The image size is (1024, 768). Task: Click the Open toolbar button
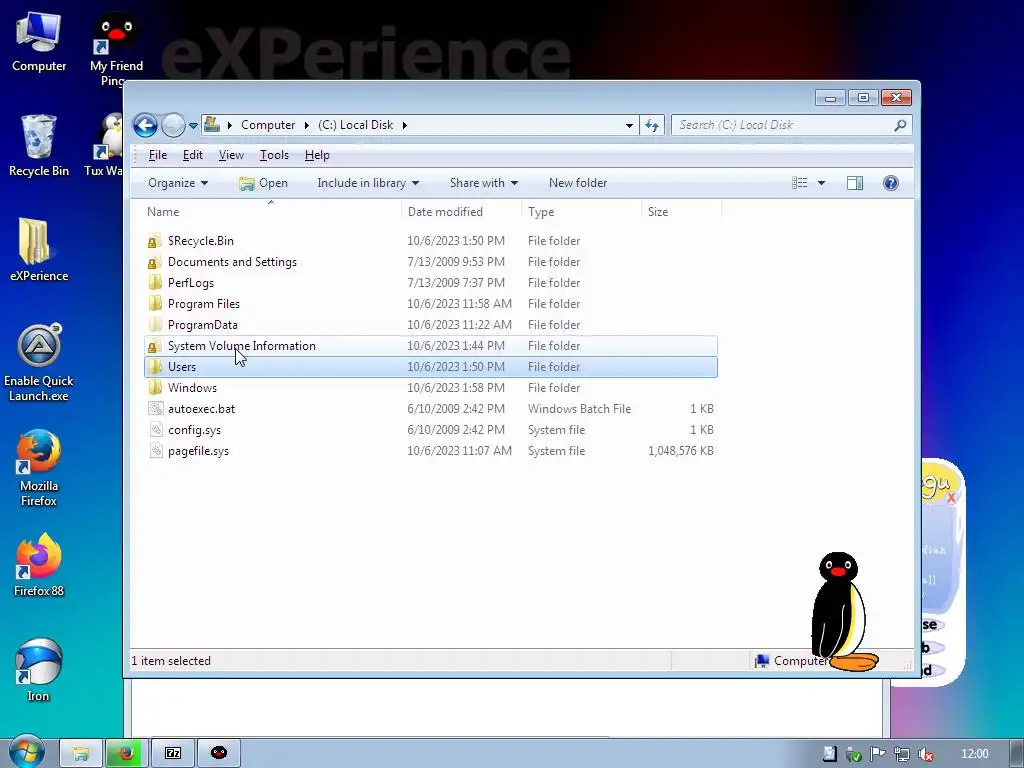264,183
